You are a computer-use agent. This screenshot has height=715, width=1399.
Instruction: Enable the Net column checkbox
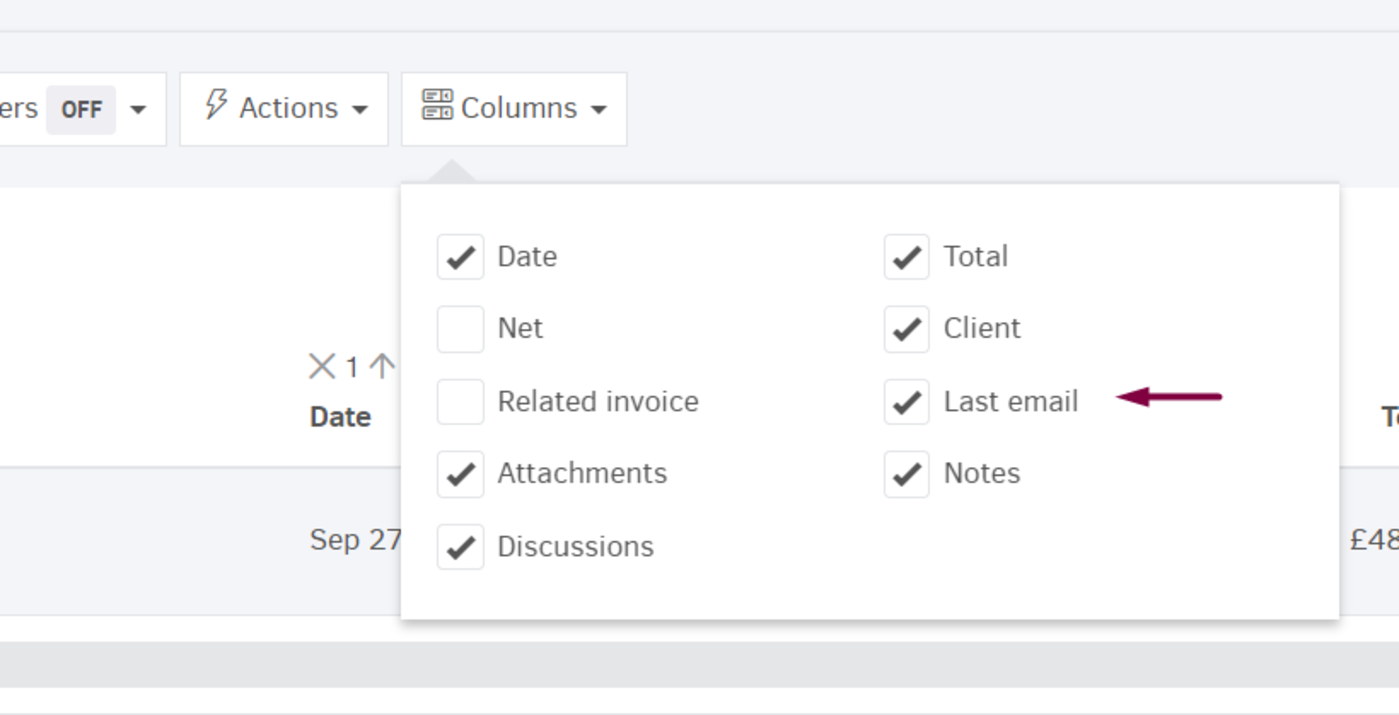tap(460, 329)
